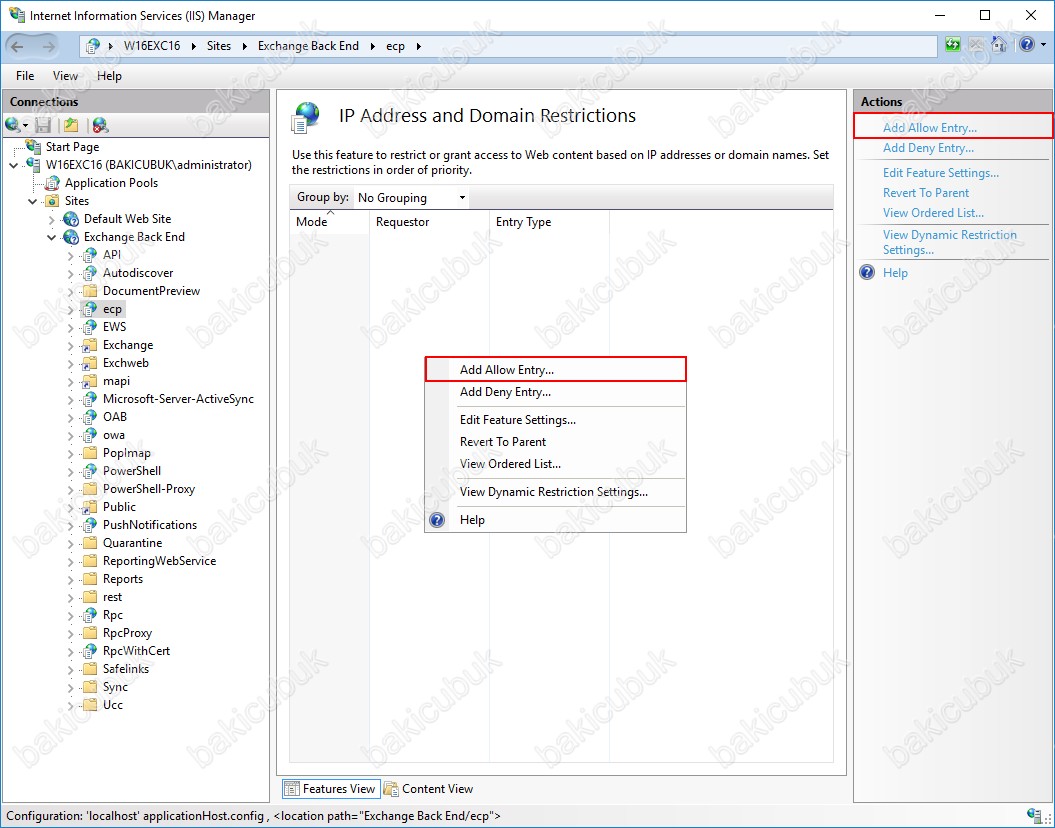
Task: Expand the owa tree node
Action: click(71, 435)
